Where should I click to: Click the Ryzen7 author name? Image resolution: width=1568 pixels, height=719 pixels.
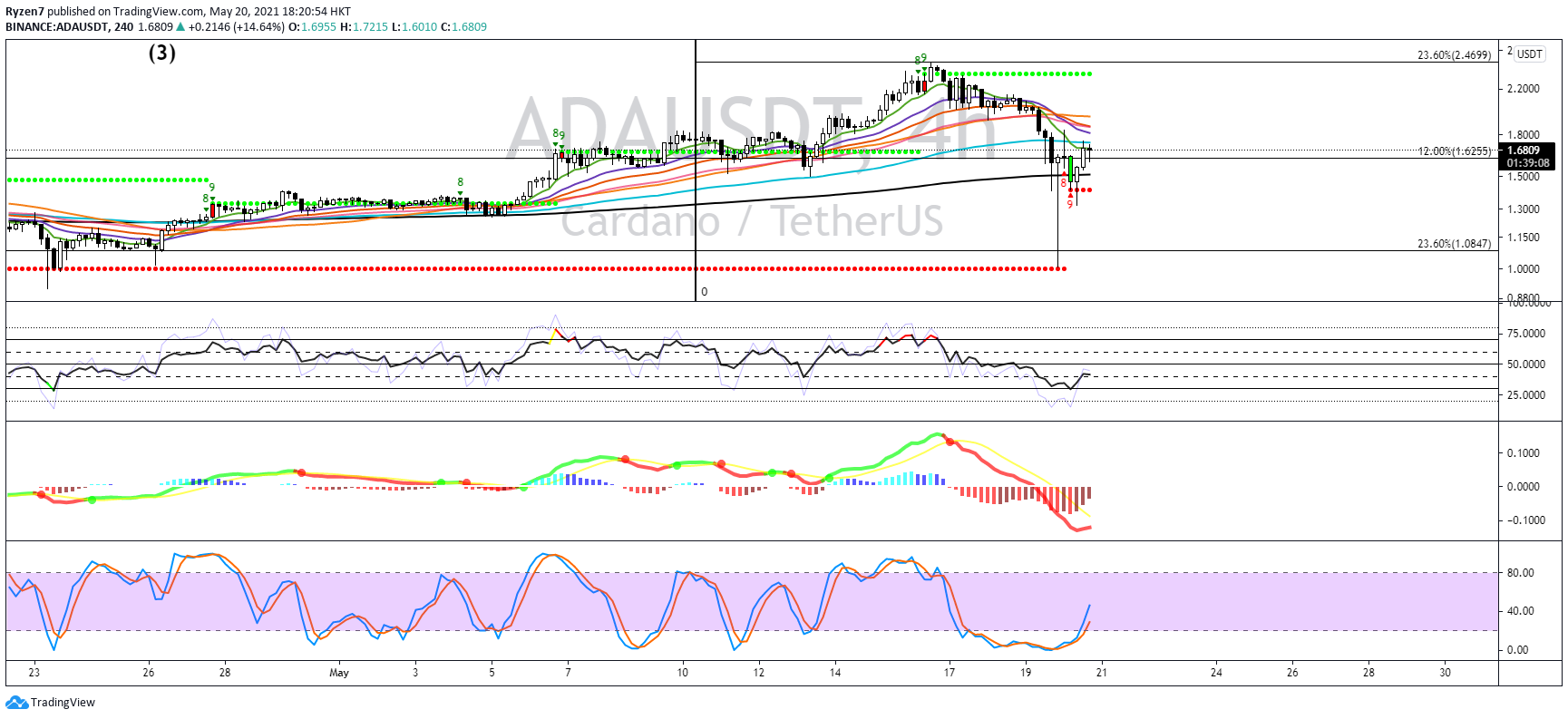pos(24,12)
